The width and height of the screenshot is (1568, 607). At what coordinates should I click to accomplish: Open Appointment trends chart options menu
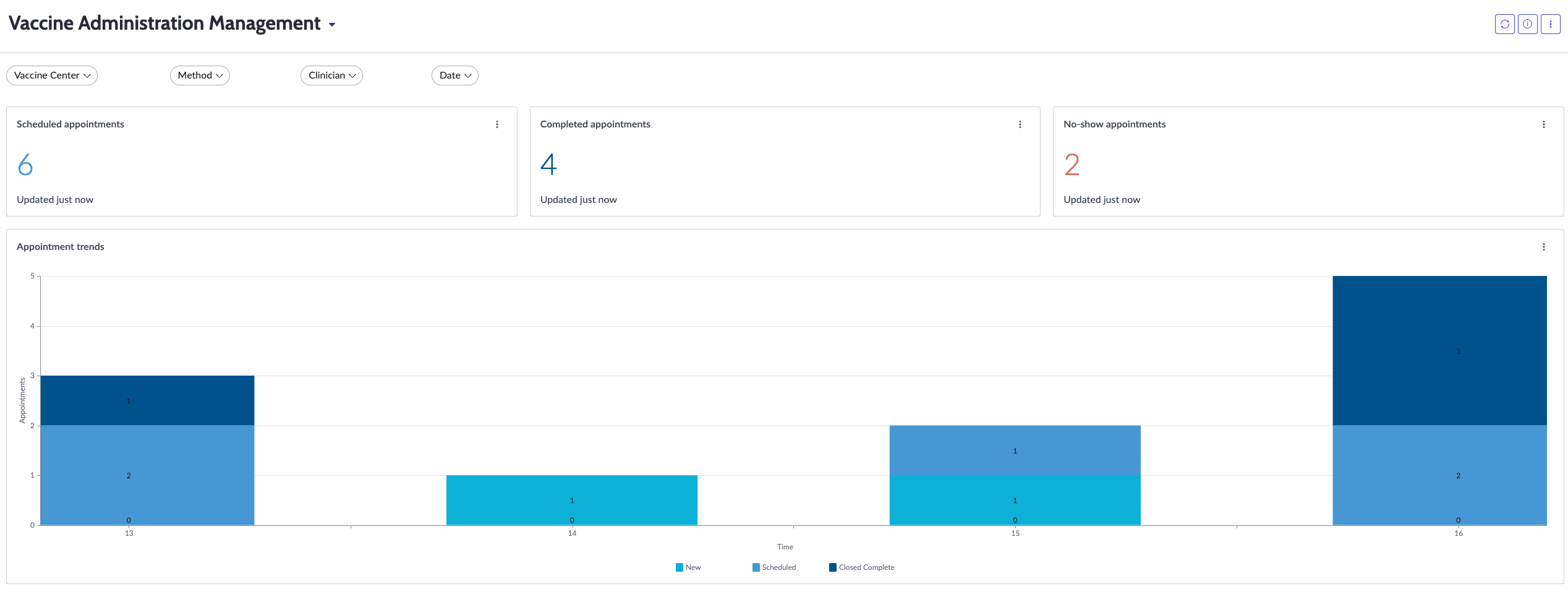1544,247
